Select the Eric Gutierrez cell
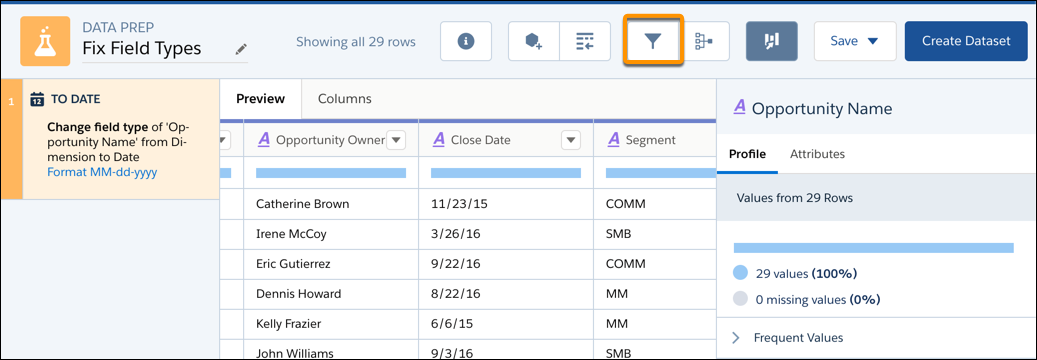Viewport: 1037px width, 360px height. (x=331, y=263)
